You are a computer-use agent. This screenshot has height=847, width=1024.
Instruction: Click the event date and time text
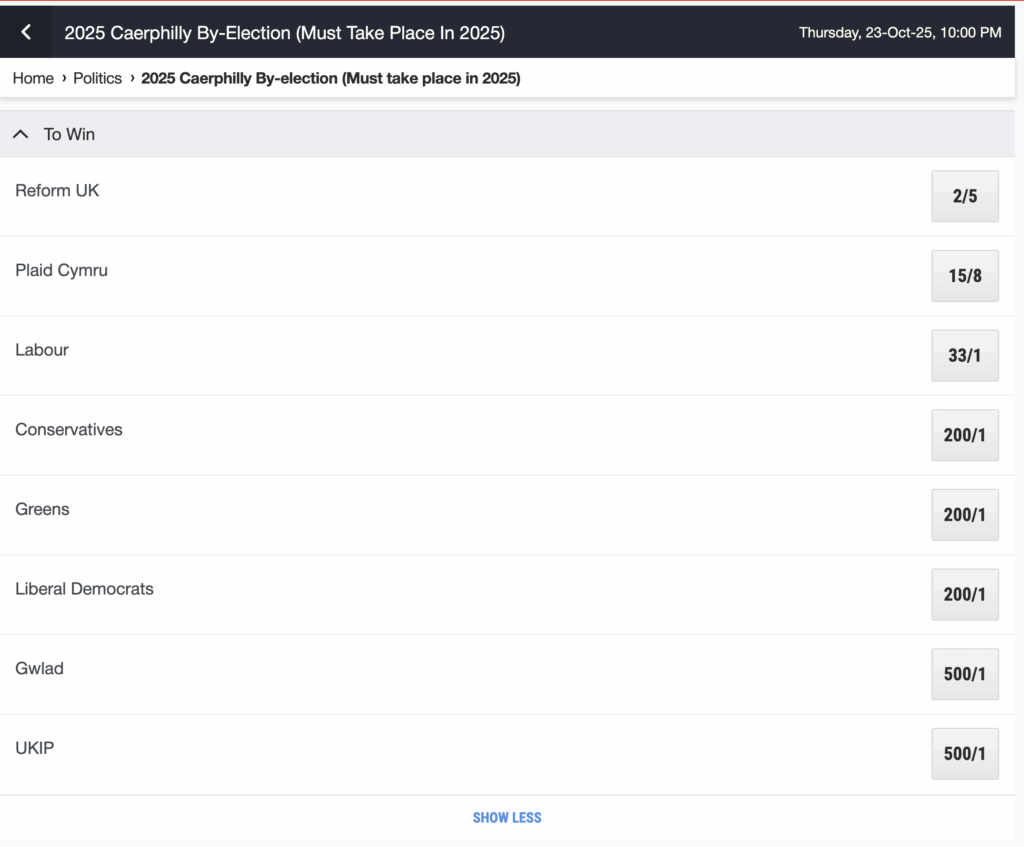[x=899, y=33]
